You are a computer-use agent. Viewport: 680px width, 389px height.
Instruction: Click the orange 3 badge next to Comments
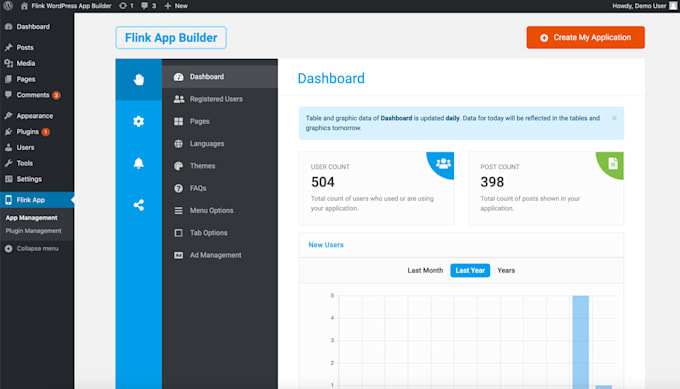[56, 95]
